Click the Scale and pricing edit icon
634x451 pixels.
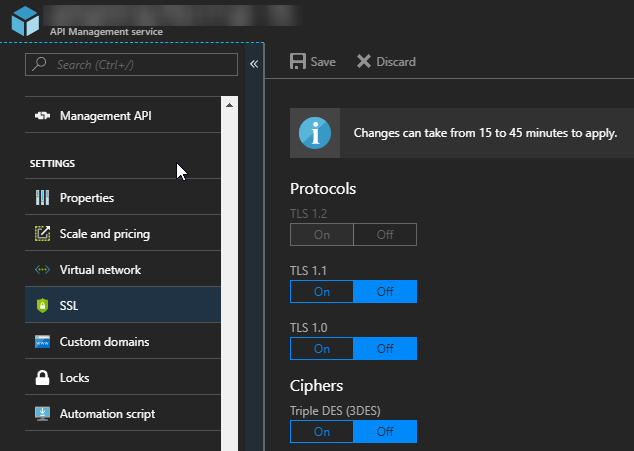point(42,233)
